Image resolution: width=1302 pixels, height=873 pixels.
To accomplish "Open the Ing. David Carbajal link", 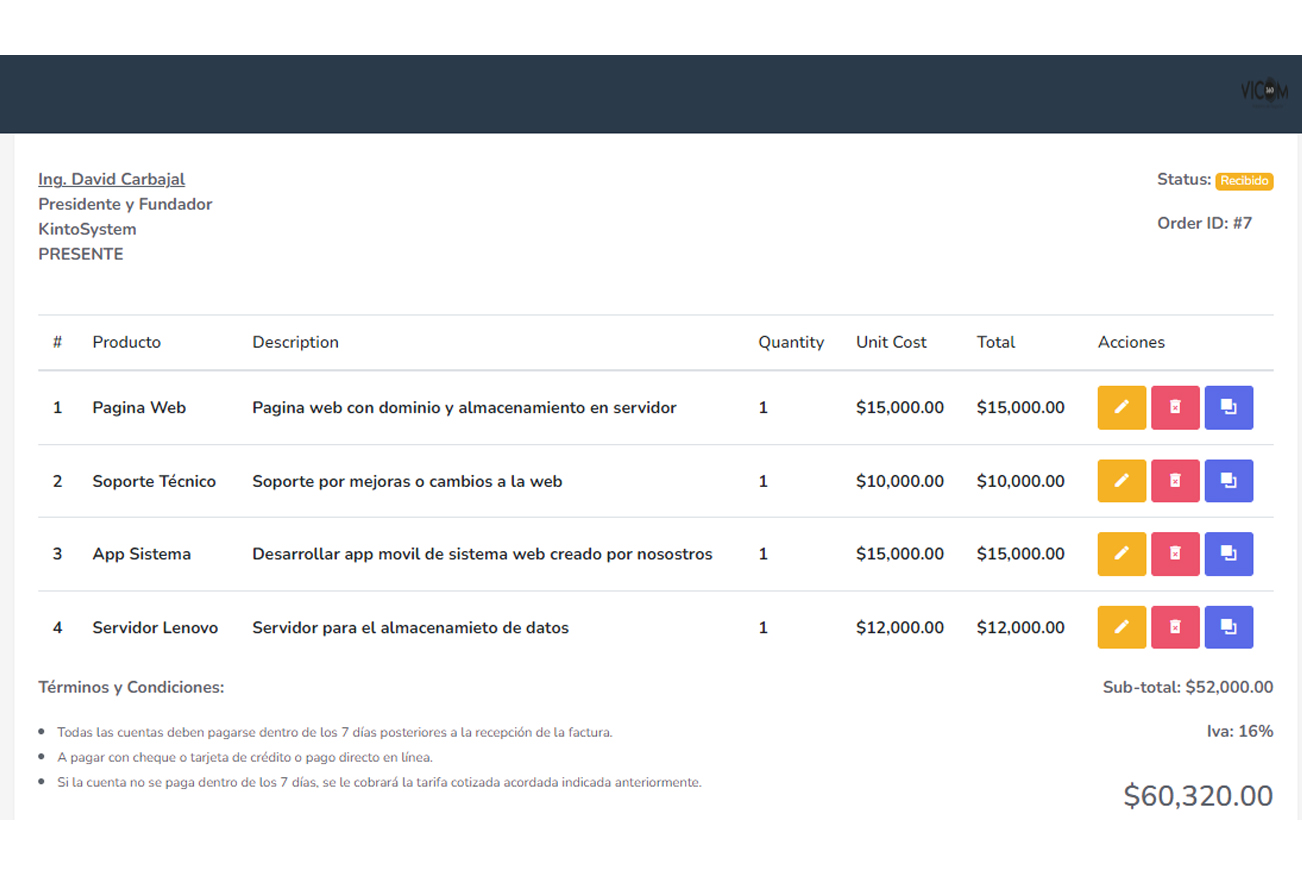I will click(111, 179).
